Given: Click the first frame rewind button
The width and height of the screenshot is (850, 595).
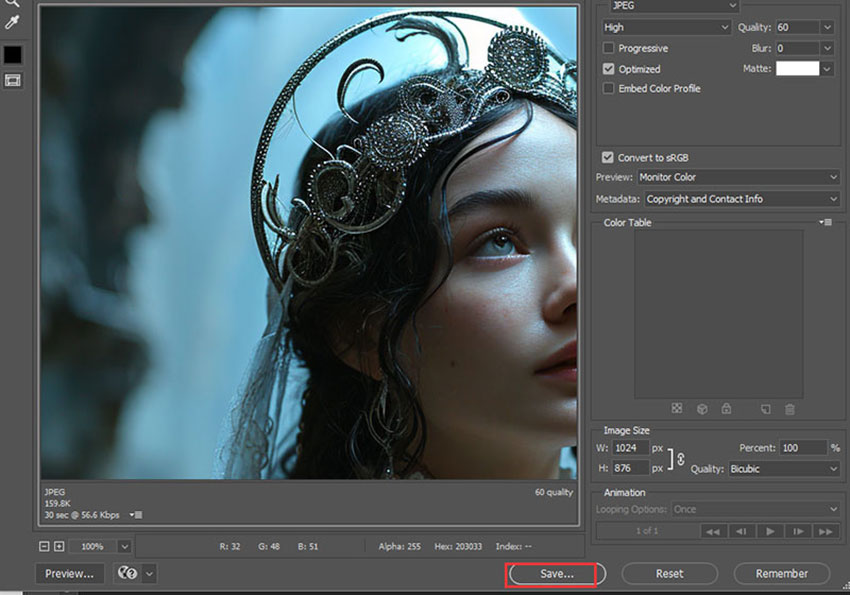Looking at the screenshot, I should (713, 531).
